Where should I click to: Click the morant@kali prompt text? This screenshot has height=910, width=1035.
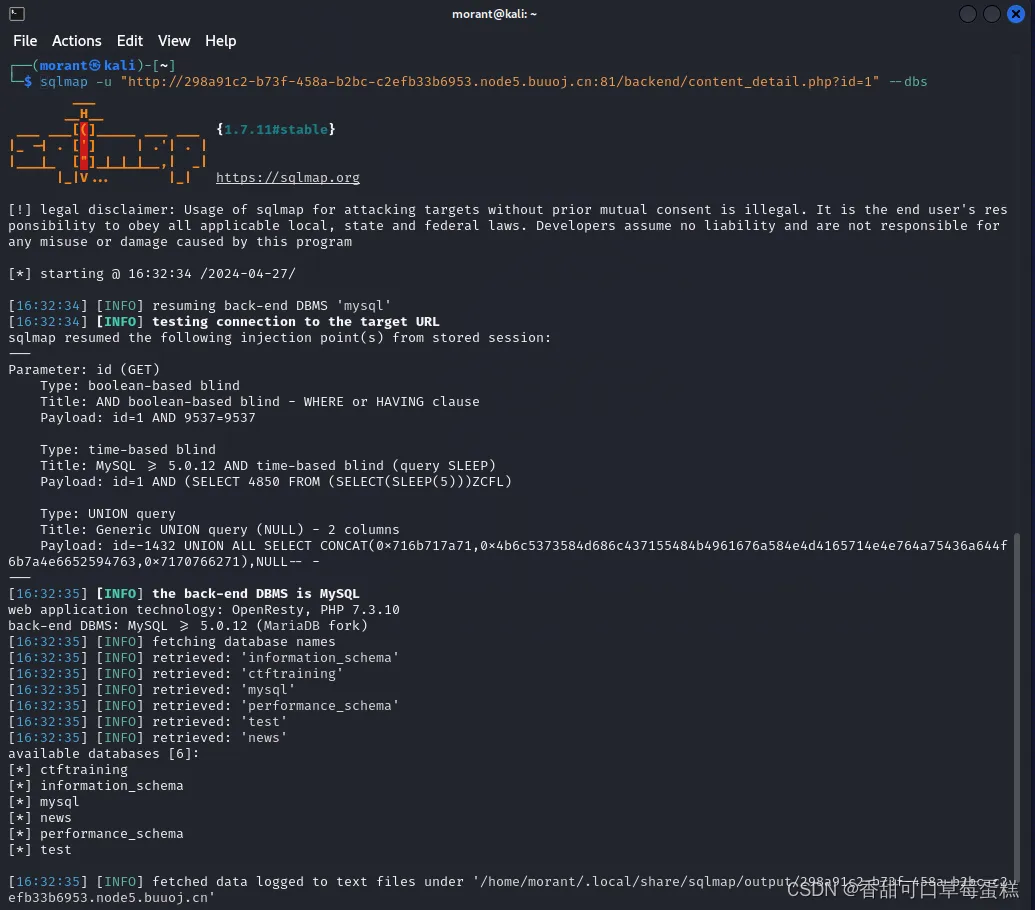pyautogui.click(x=87, y=65)
